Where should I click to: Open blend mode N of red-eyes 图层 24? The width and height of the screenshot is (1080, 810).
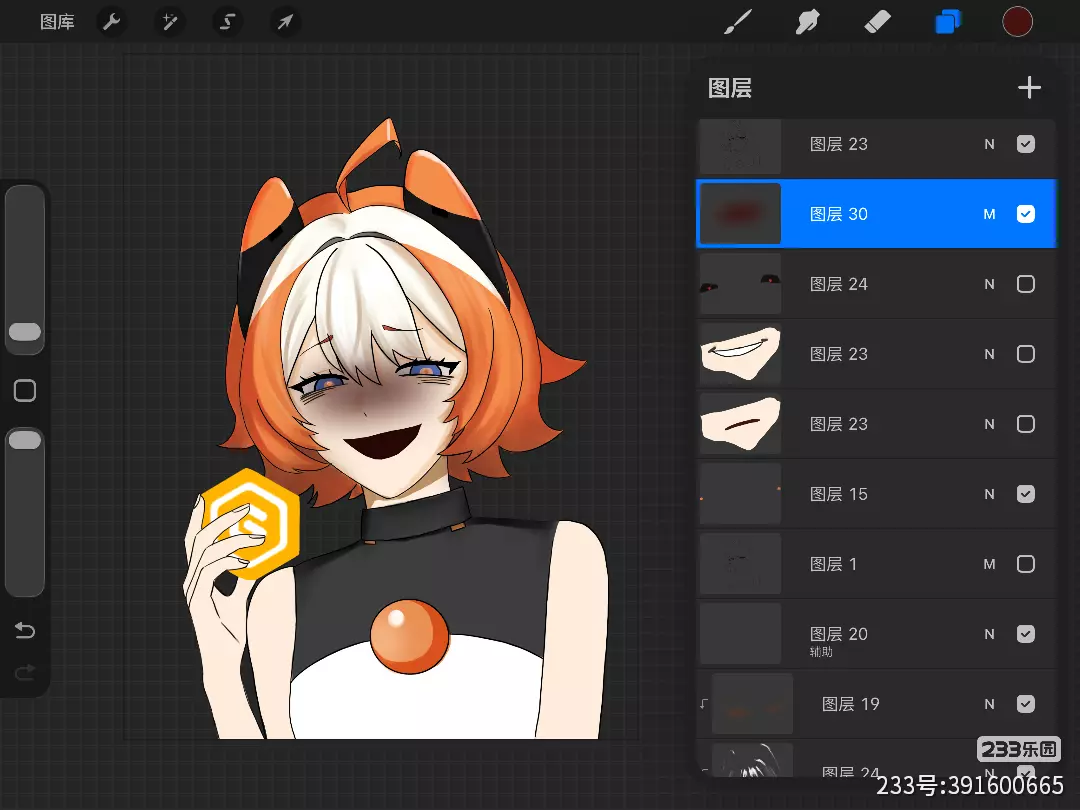(x=989, y=284)
